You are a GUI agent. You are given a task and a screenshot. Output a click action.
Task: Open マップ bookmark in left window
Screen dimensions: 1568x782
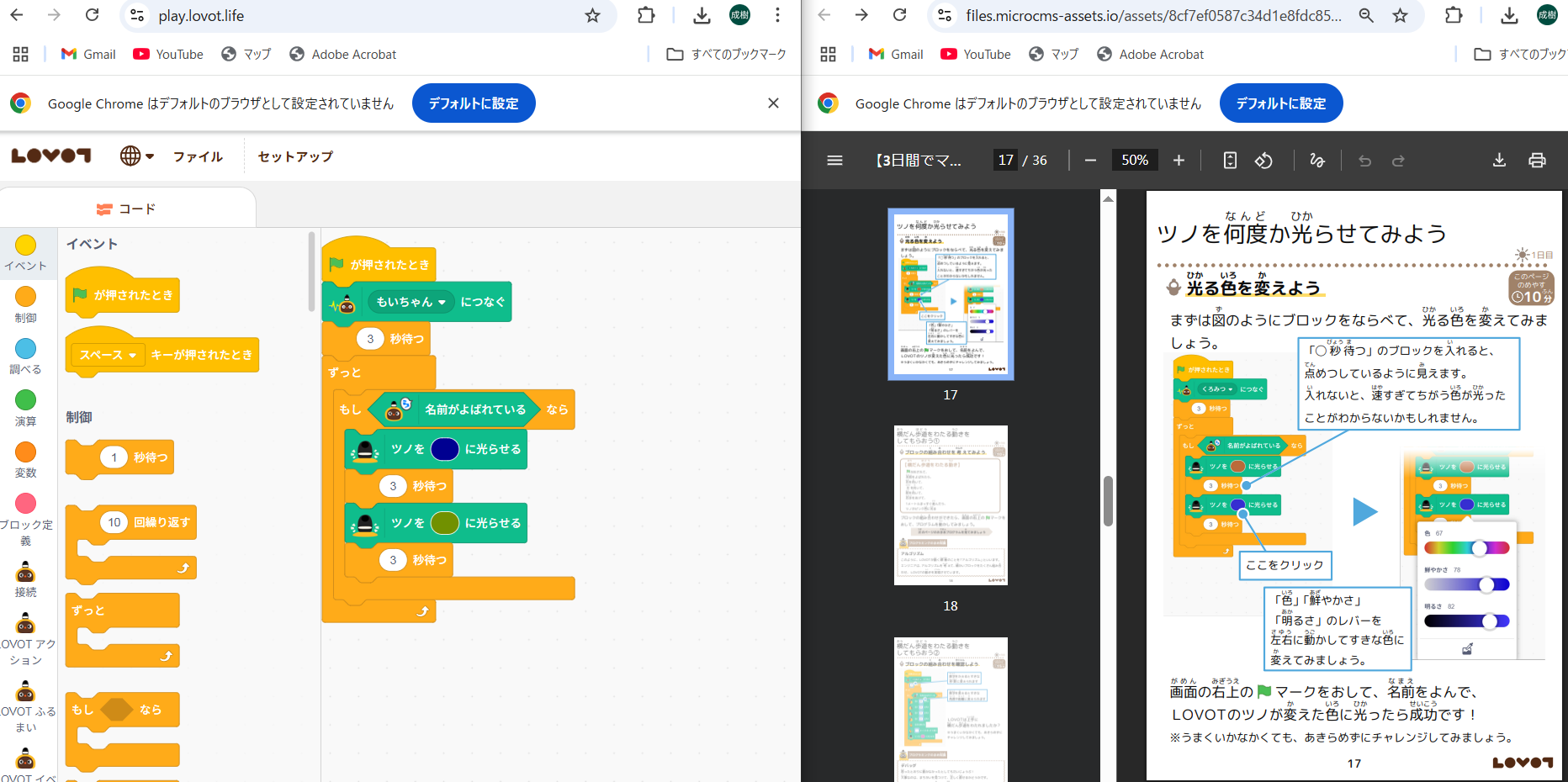[x=246, y=54]
